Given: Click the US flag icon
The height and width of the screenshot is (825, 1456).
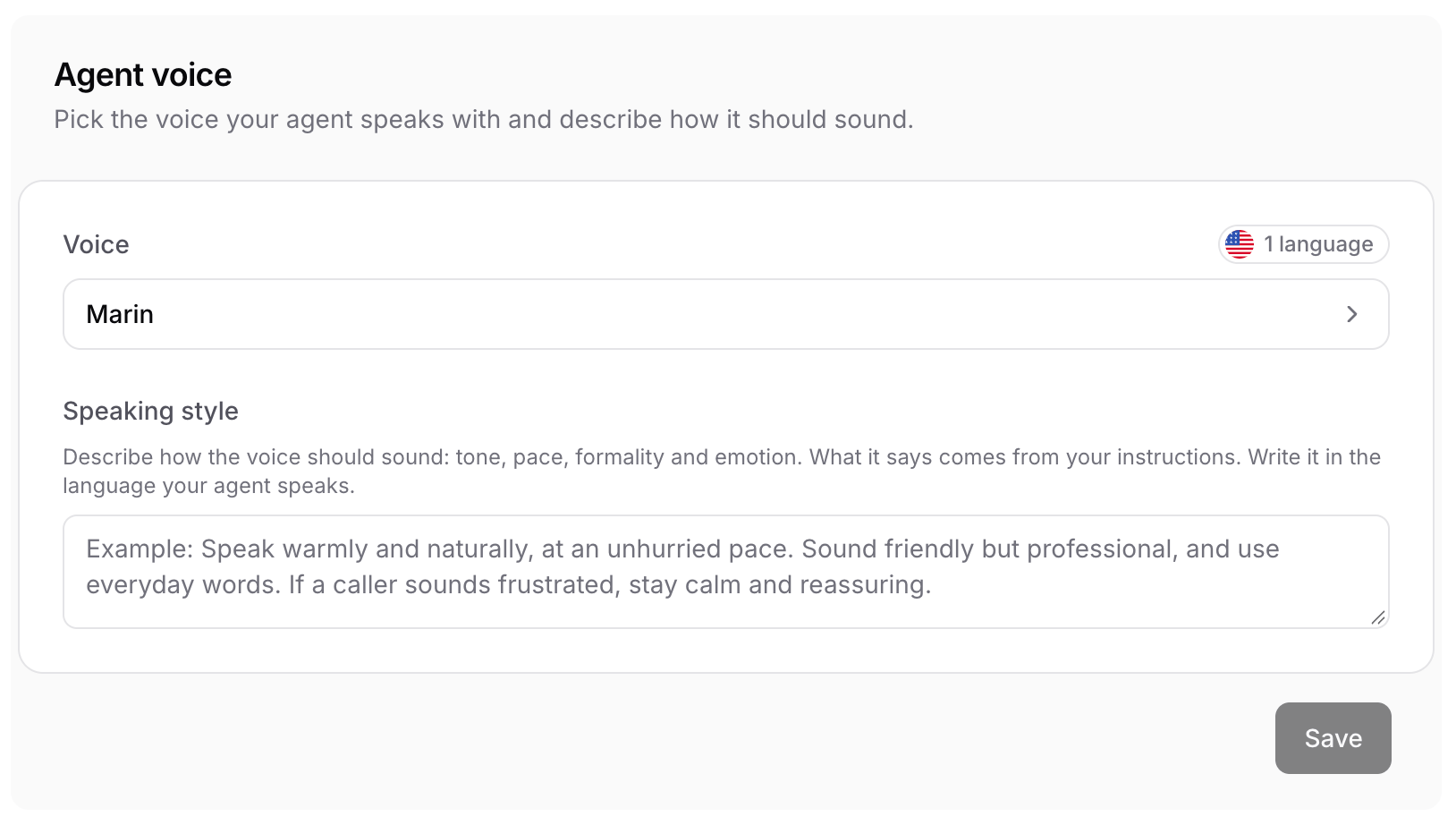Looking at the screenshot, I should (x=1240, y=244).
